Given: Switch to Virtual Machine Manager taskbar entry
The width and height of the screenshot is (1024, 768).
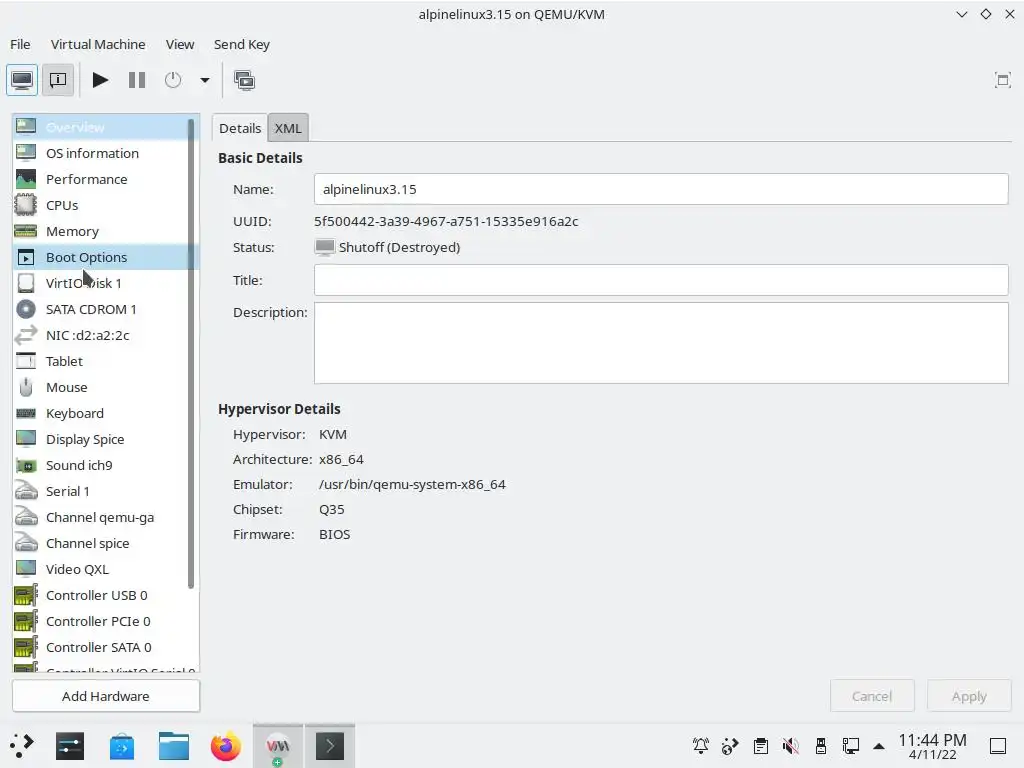Looking at the screenshot, I should point(278,746).
